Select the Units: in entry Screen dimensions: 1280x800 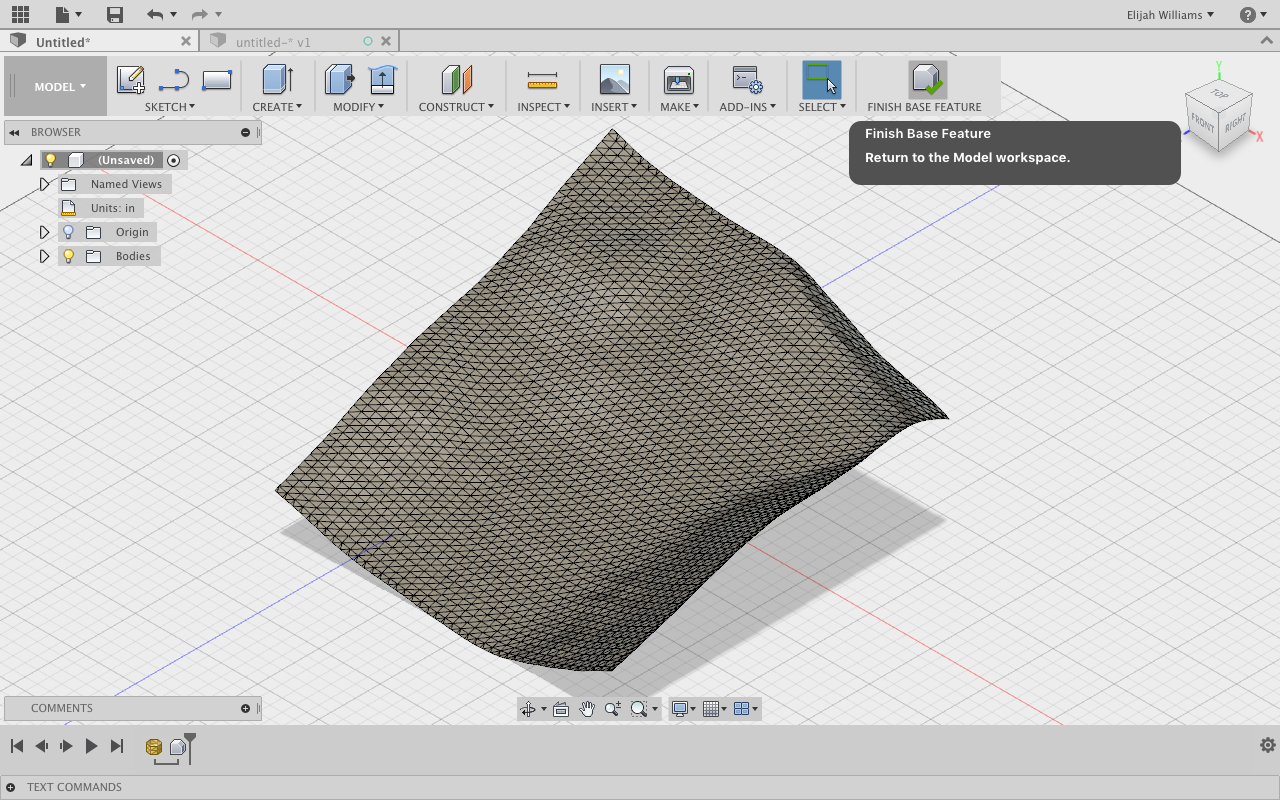[x=100, y=208]
